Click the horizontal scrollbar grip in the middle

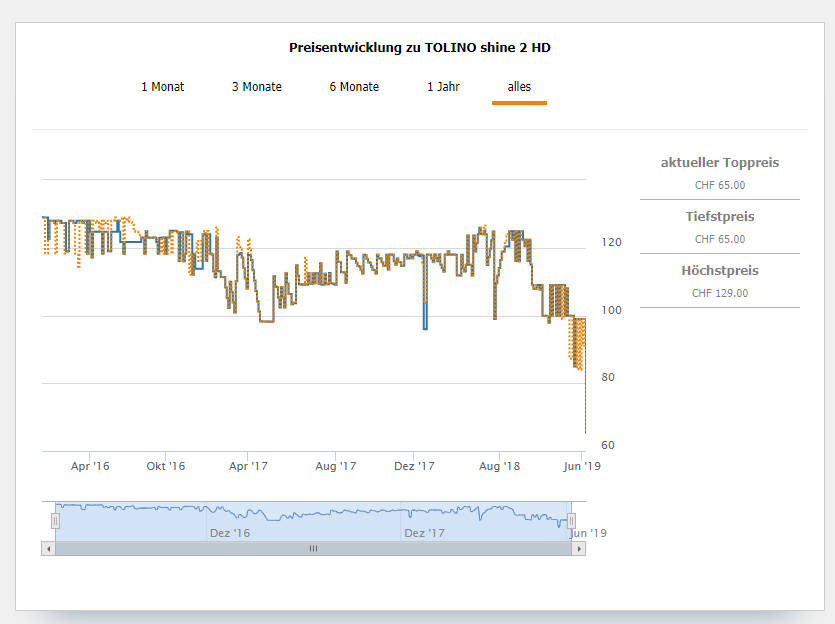pyautogui.click(x=313, y=548)
